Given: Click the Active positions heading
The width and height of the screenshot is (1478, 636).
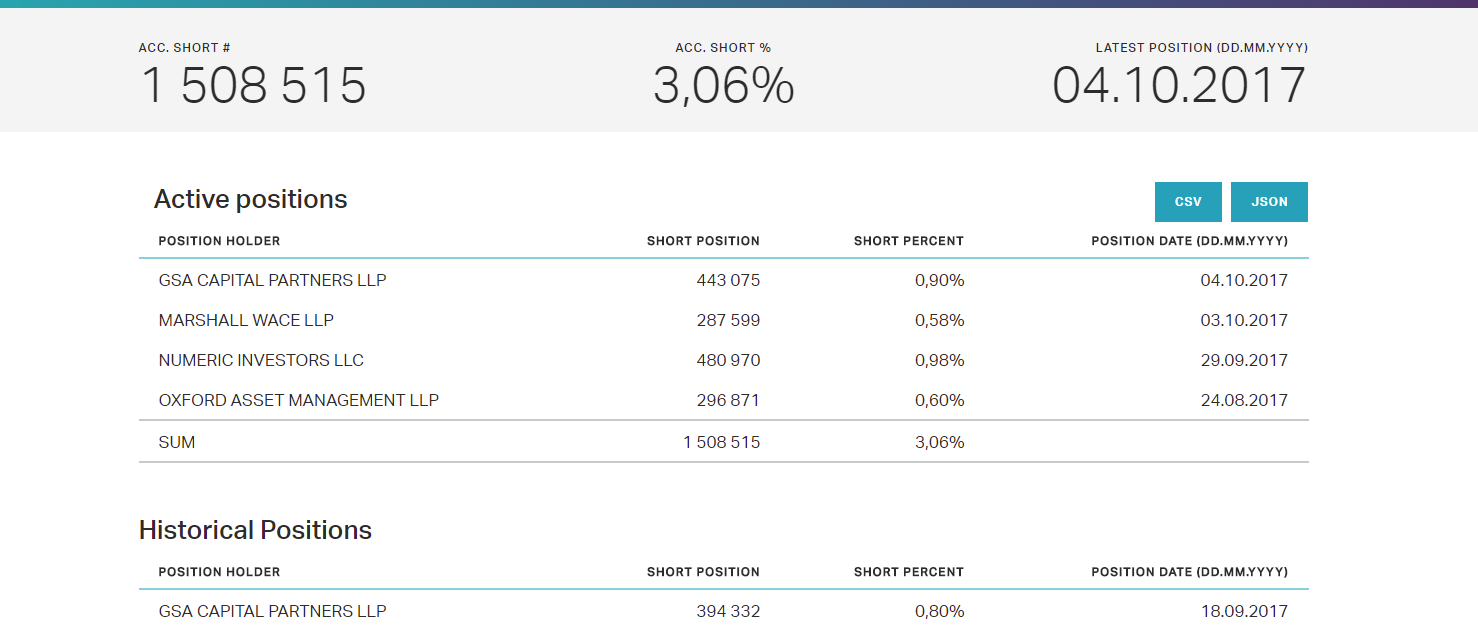Looking at the screenshot, I should pos(250,199).
